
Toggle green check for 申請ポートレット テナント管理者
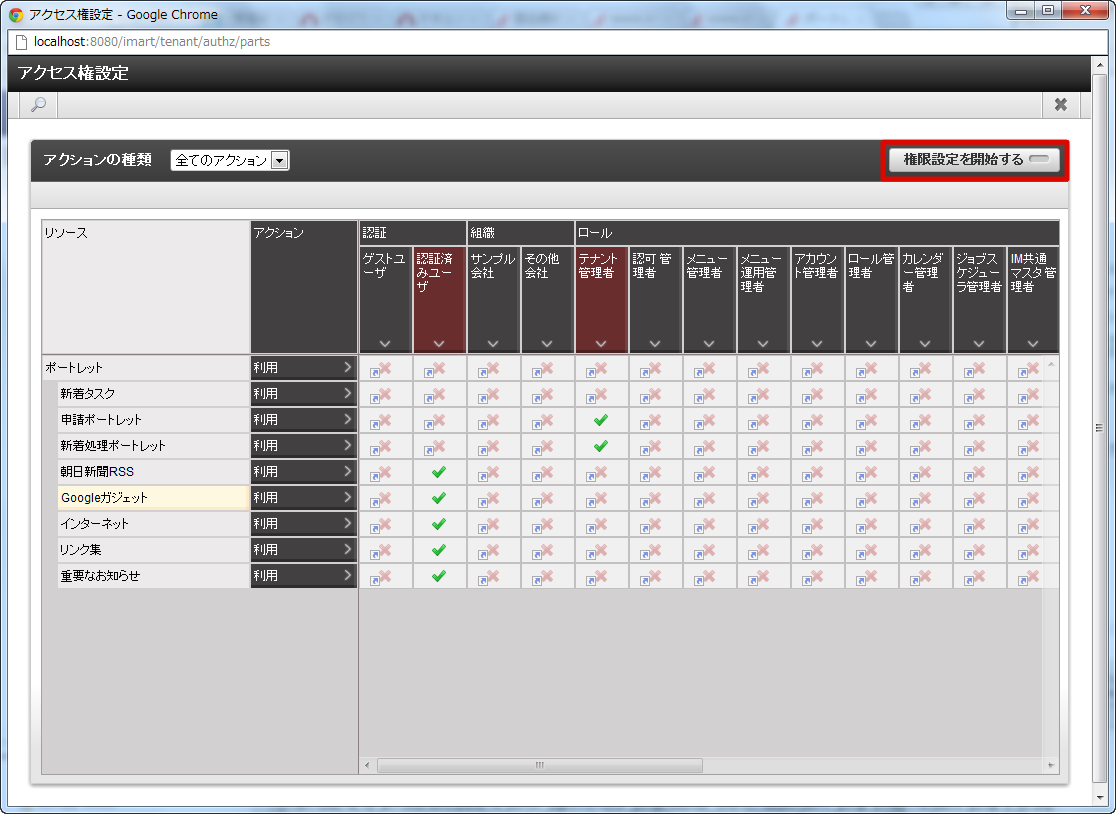(x=601, y=420)
